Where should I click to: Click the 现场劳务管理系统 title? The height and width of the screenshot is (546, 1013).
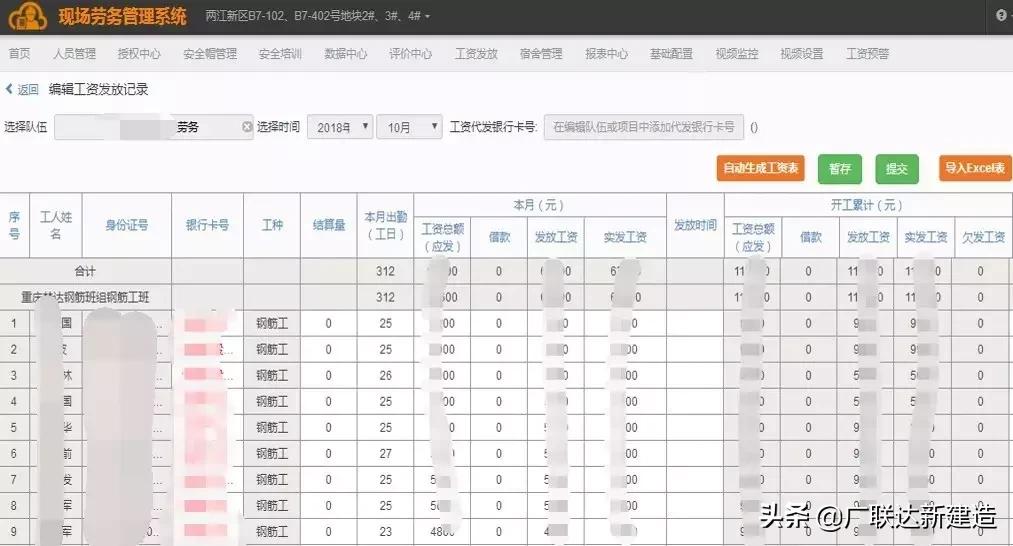click(x=122, y=16)
